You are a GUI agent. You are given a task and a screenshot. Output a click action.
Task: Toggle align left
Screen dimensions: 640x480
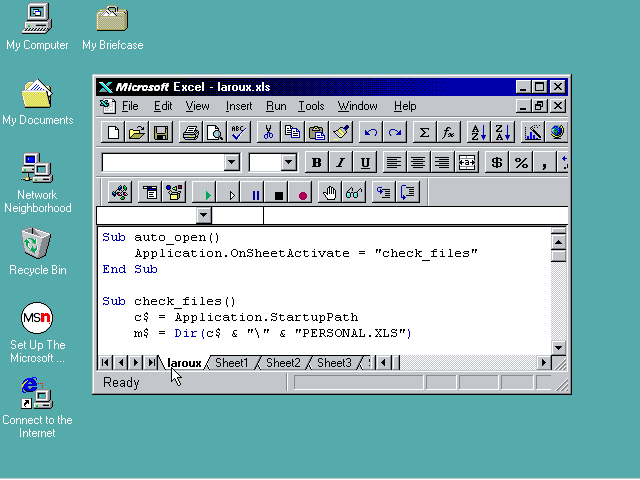(393, 162)
